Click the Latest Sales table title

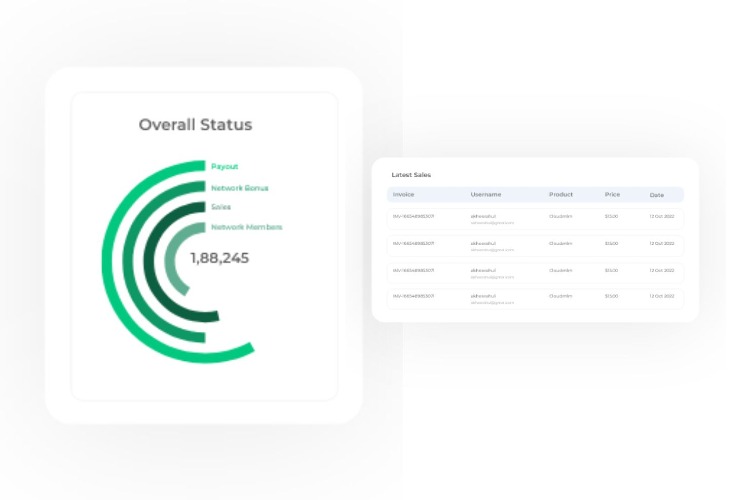pyautogui.click(x=411, y=175)
